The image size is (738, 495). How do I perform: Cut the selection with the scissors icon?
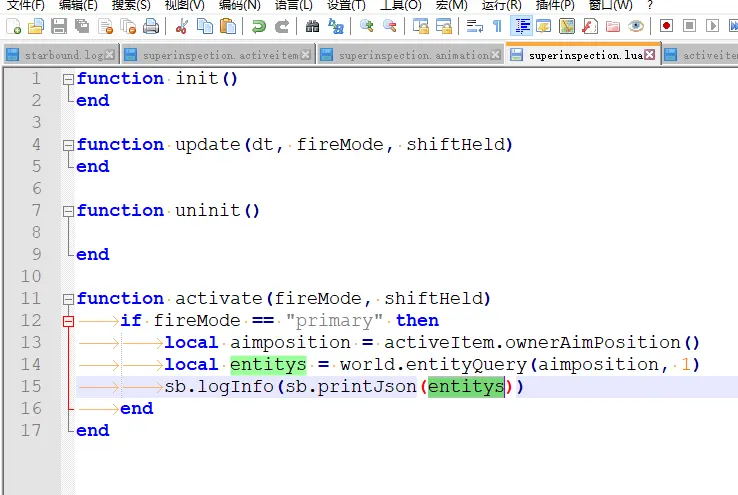coord(182,26)
